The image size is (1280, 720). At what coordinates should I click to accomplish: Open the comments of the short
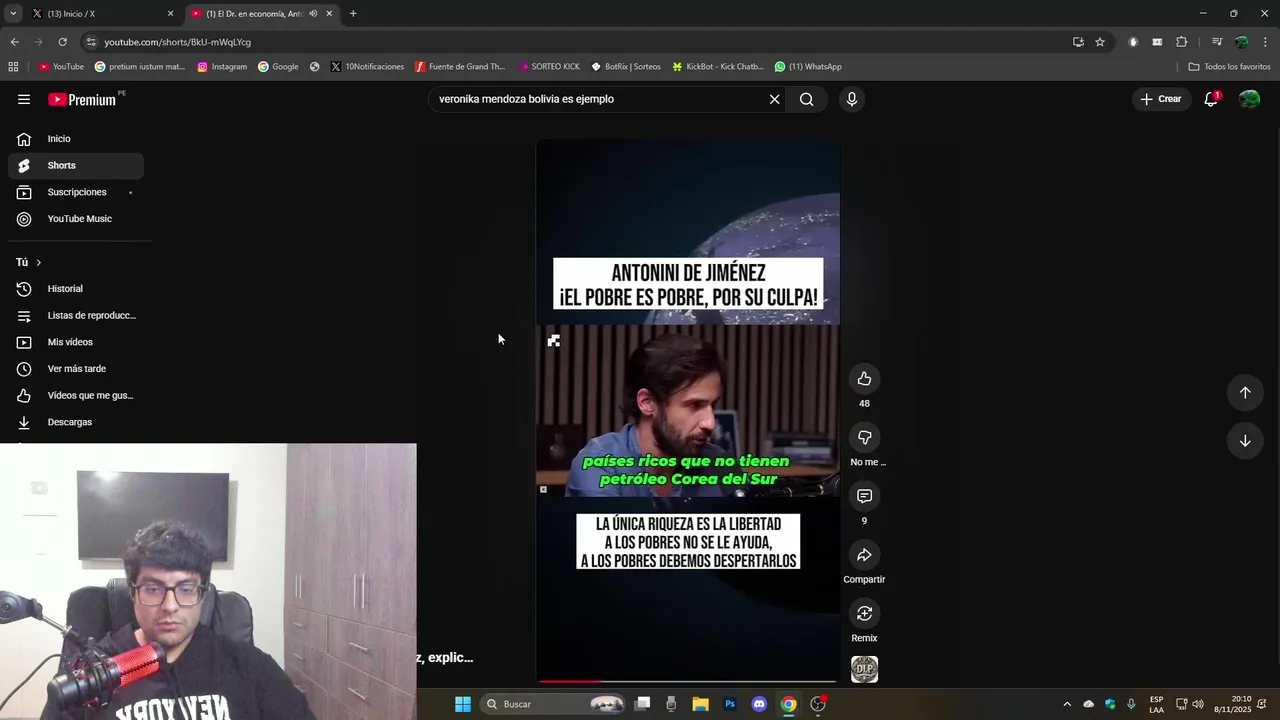(864, 496)
